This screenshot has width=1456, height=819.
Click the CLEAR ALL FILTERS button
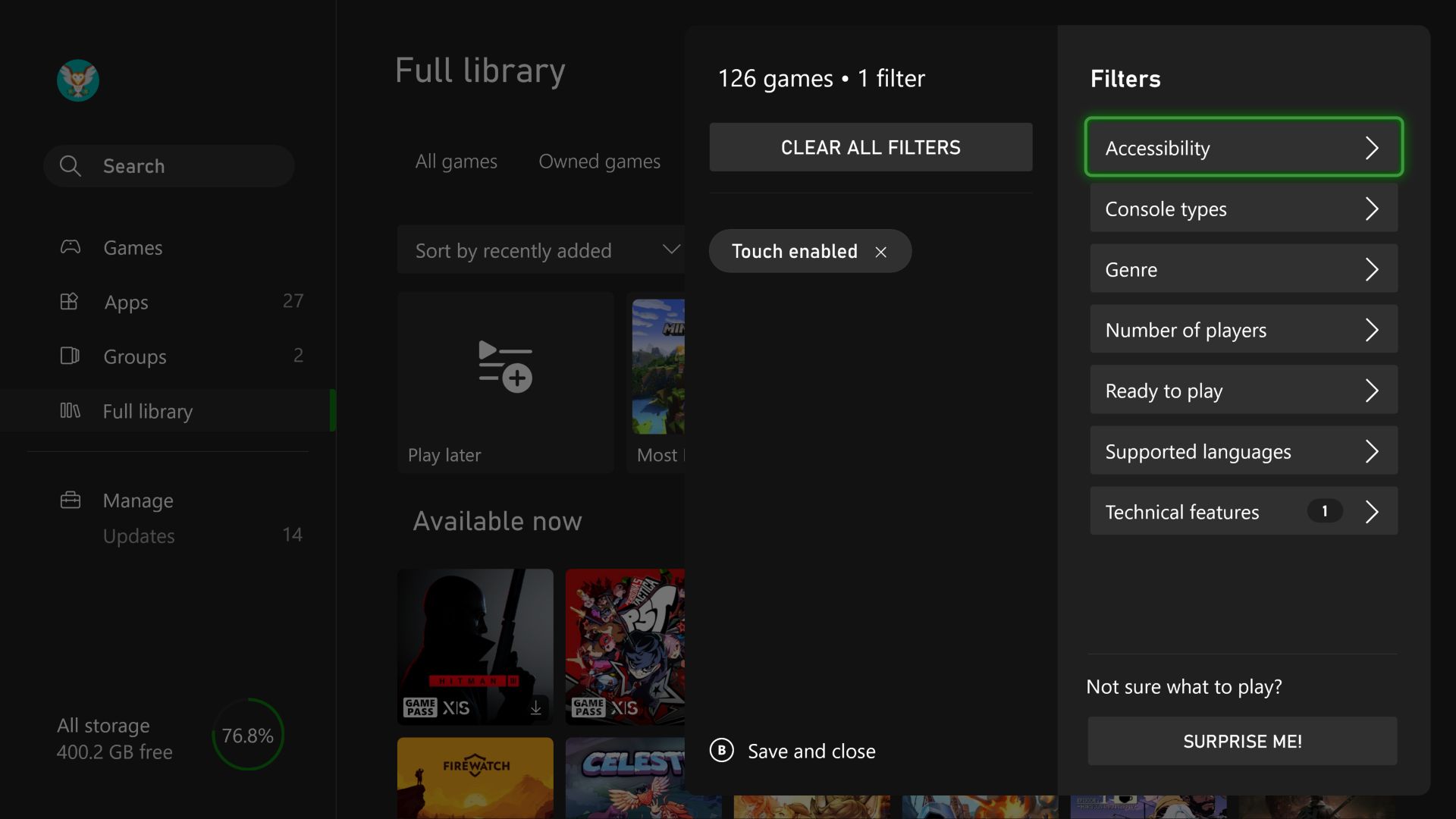[x=871, y=146]
